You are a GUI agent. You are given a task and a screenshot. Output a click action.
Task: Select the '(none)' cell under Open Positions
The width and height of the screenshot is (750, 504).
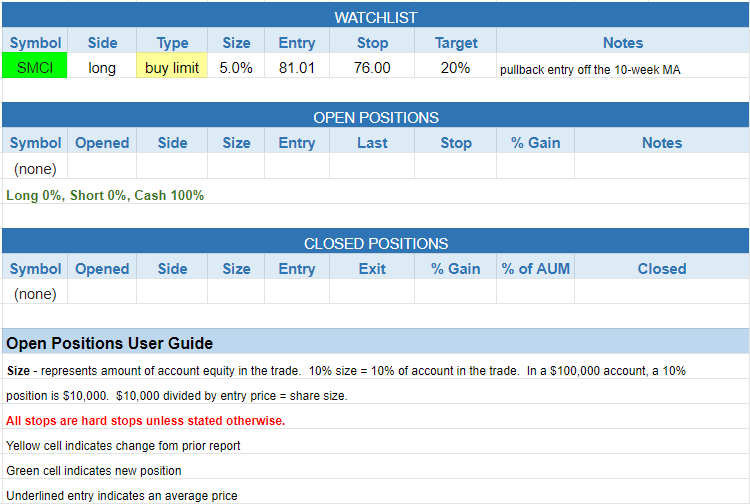[x=35, y=168]
